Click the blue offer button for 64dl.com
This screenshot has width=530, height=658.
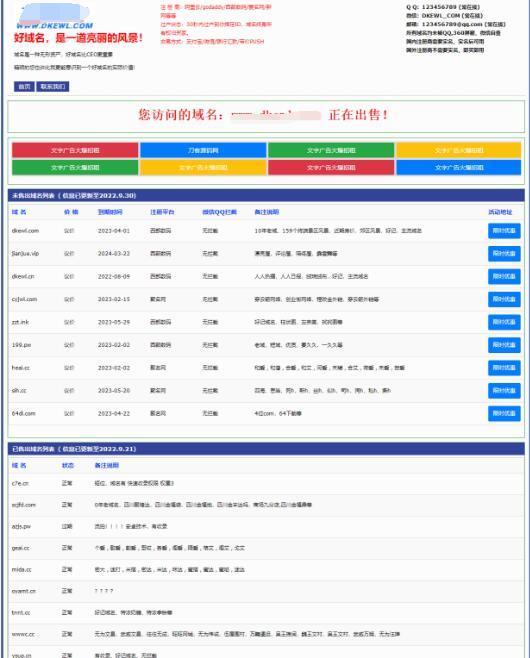pyautogui.click(x=504, y=413)
